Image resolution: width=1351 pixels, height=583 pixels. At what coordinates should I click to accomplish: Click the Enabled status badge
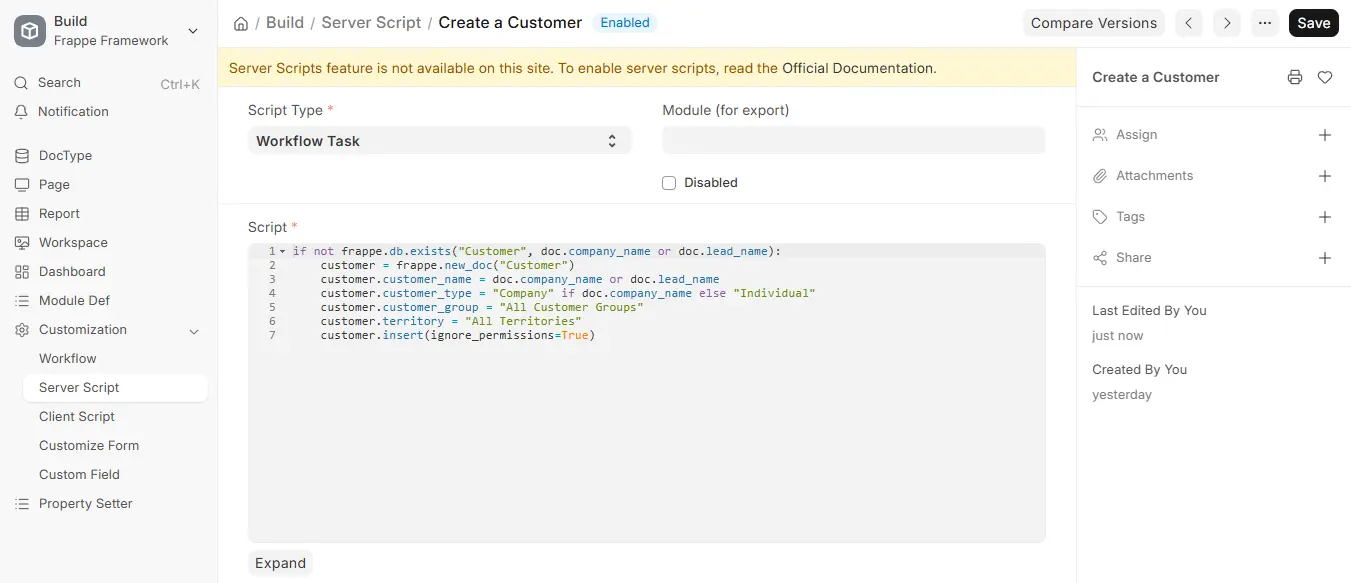point(625,22)
